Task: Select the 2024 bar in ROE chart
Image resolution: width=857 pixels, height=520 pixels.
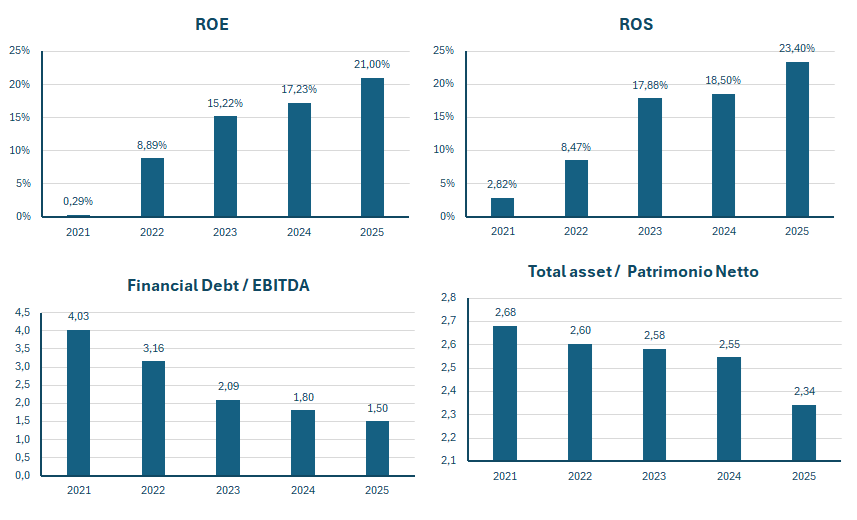Action: (300, 160)
